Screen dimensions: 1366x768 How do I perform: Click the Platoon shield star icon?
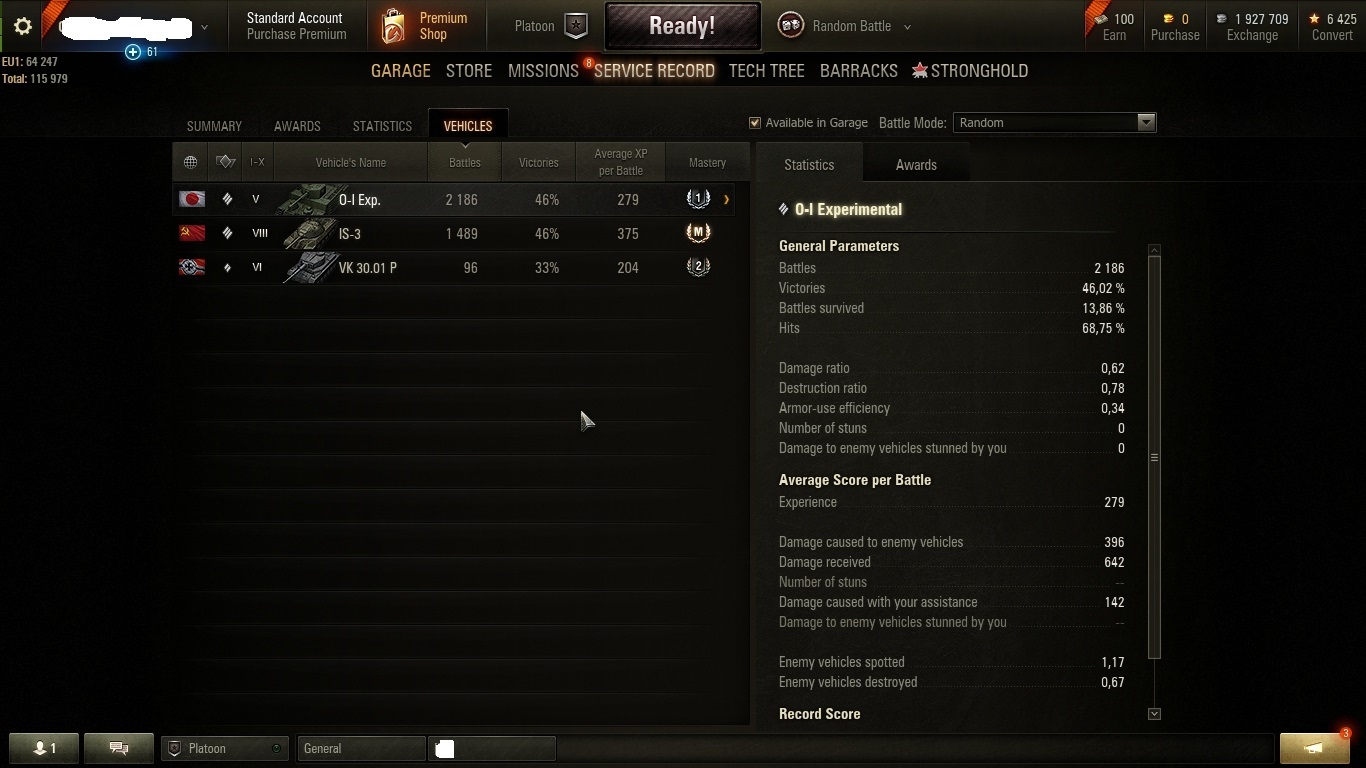(576, 26)
